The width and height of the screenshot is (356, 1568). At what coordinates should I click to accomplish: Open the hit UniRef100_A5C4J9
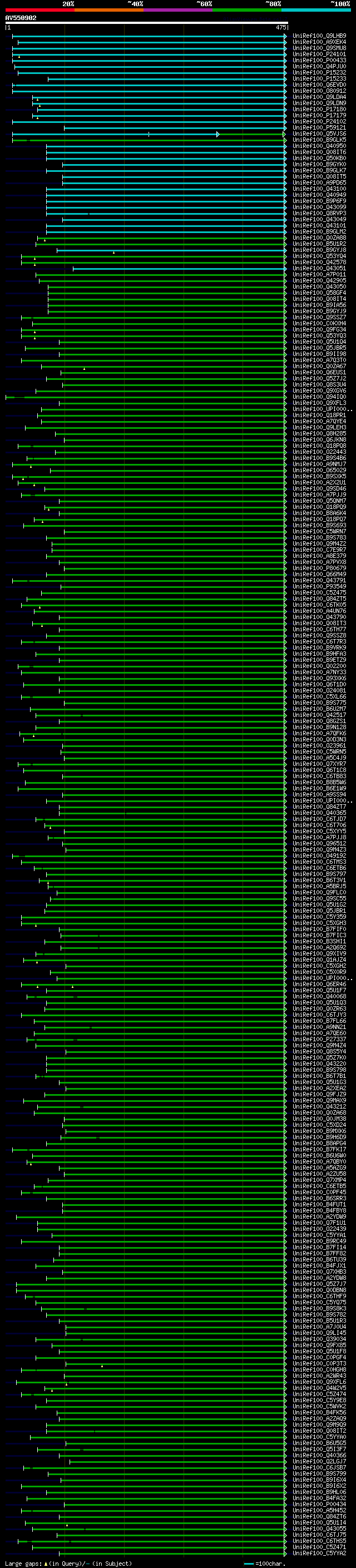click(x=319, y=758)
